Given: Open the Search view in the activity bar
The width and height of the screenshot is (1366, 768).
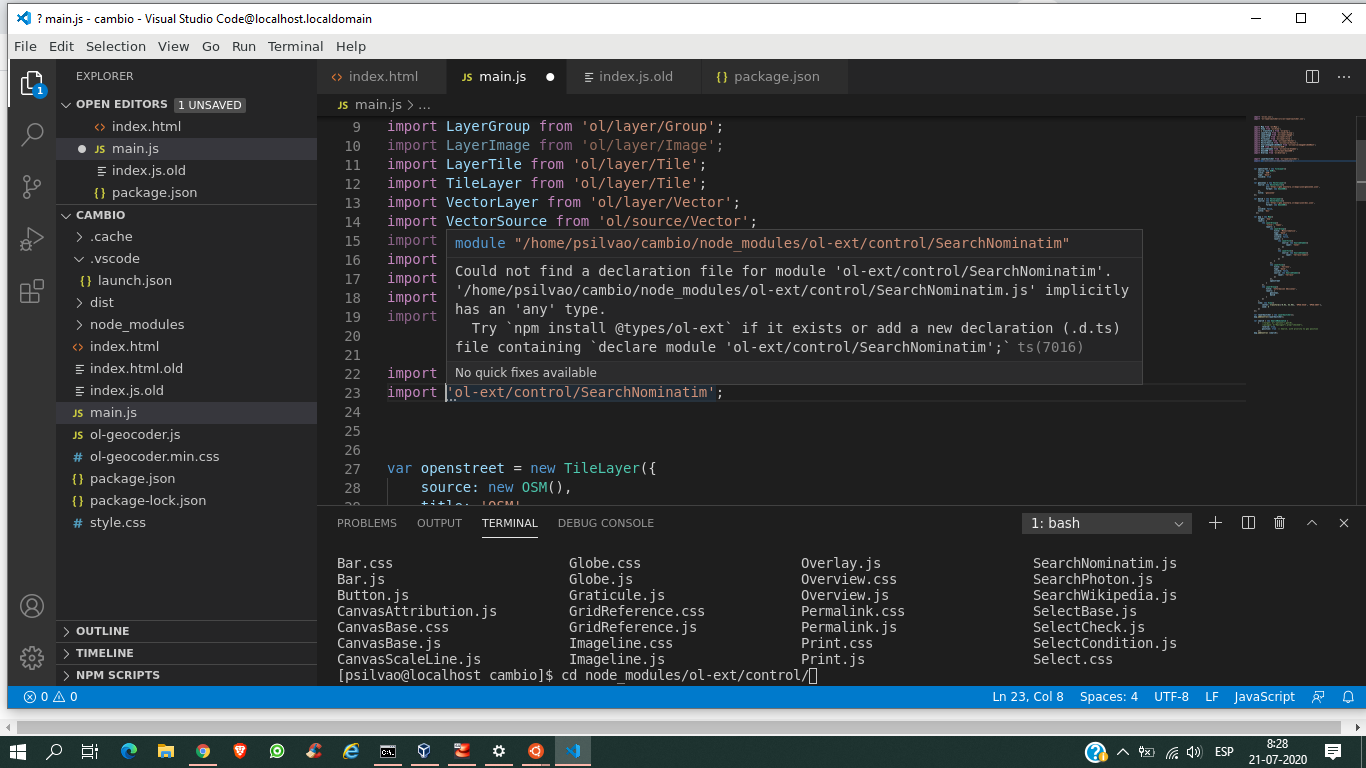Looking at the screenshot, I should tap(33, 133).
